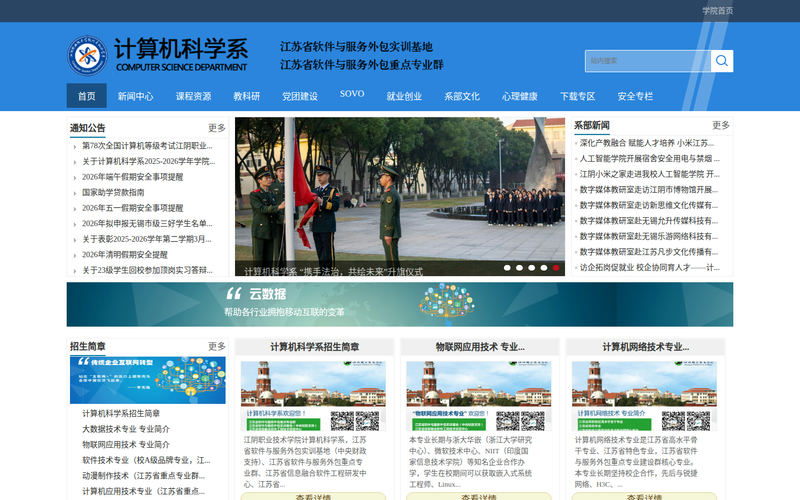Select 首页 navigation tab
Image resolution: width=800 pixels, height=500 pixels.
pyautogui.click(x=87, y=96)
